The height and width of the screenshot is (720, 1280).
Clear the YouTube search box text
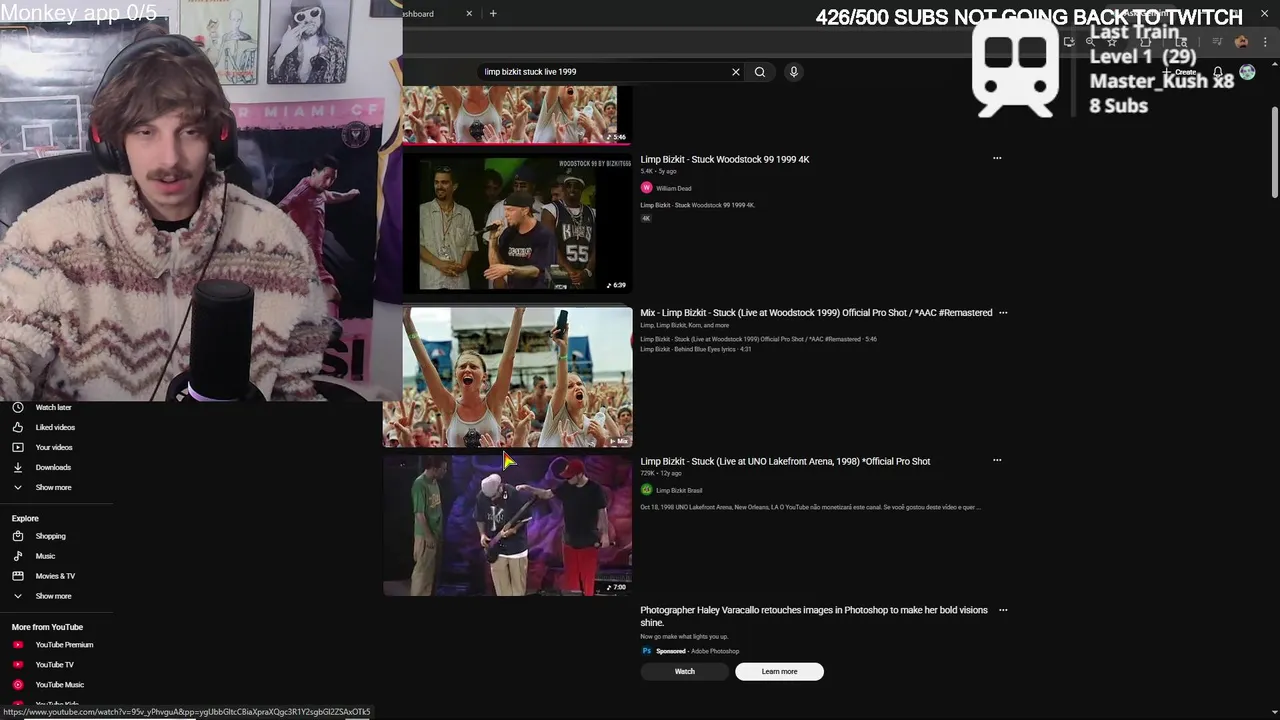tap(736, 72)
